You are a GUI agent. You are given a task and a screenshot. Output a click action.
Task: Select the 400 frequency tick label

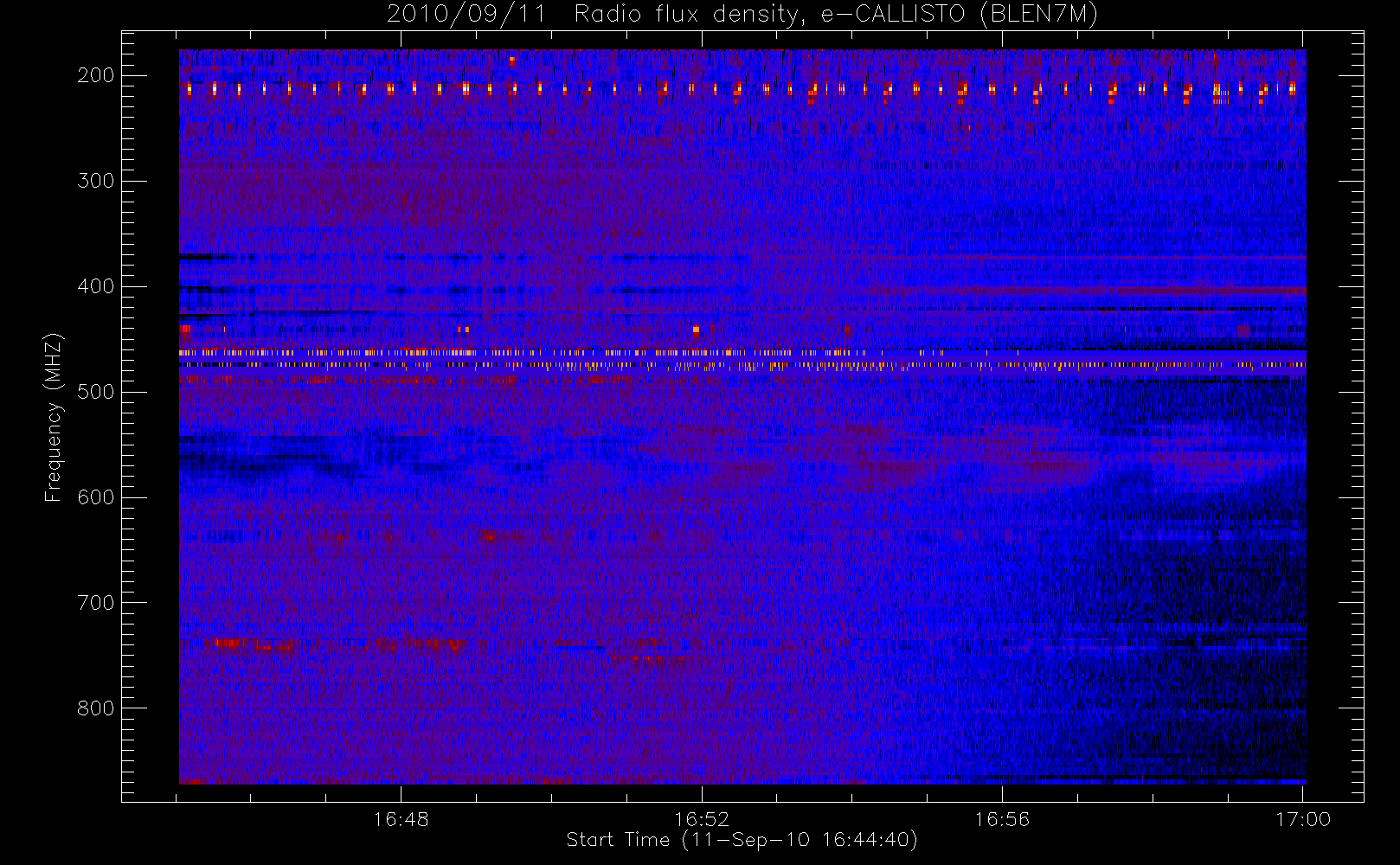(x=96, y=286)
